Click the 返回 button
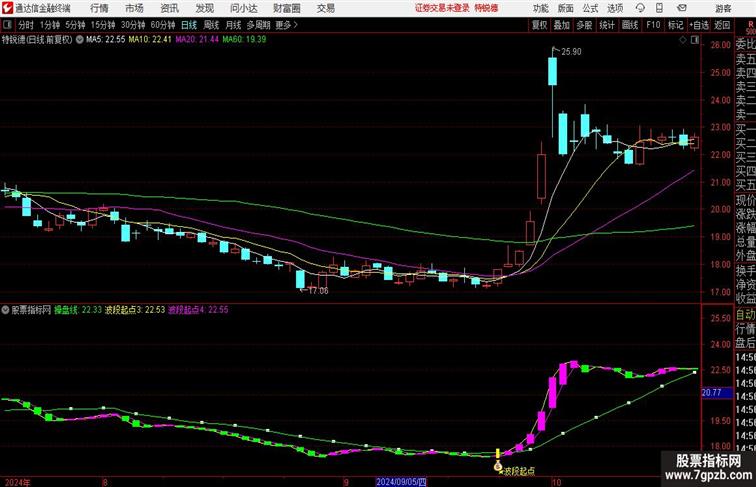Screen dimensions: 756x487 [722, 25]
